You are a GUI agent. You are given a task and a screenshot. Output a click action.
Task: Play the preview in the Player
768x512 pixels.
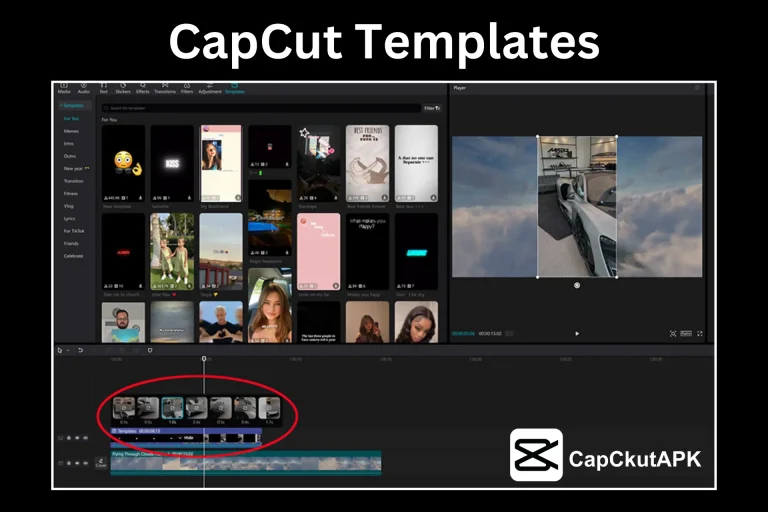click(x=576, y=334)
